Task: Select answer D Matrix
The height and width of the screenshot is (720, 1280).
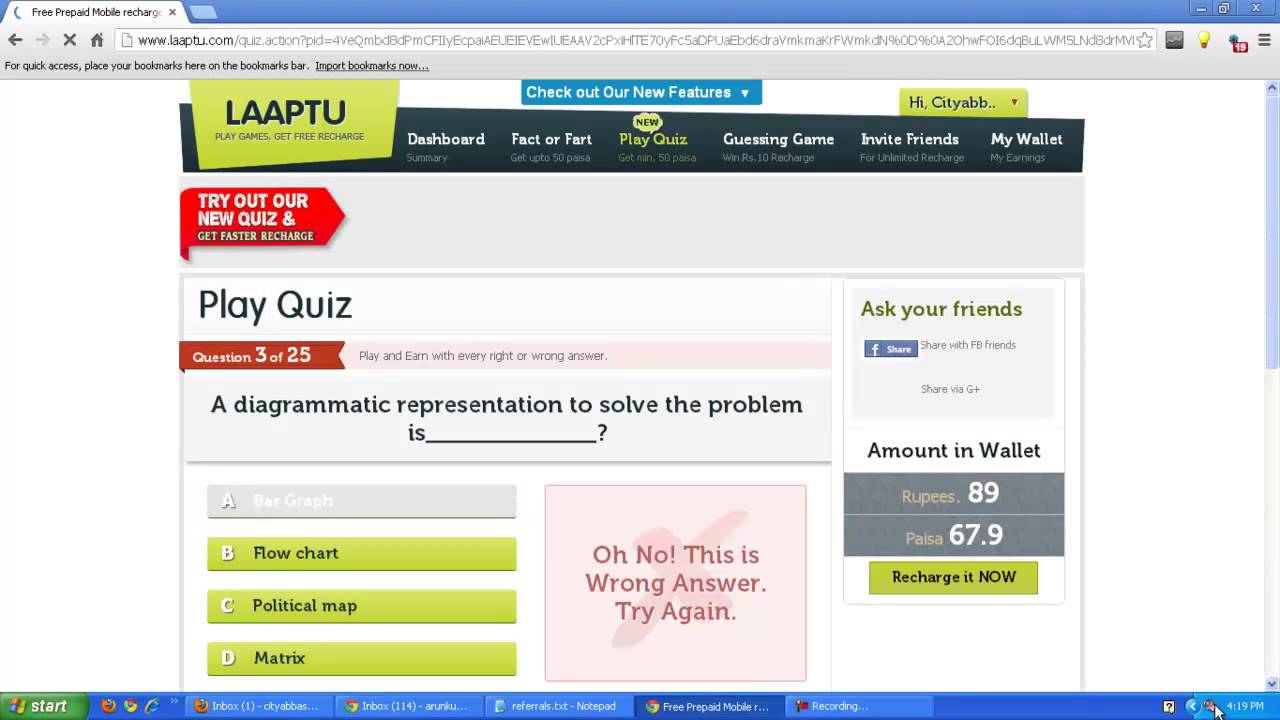Action: coord(362,658)
